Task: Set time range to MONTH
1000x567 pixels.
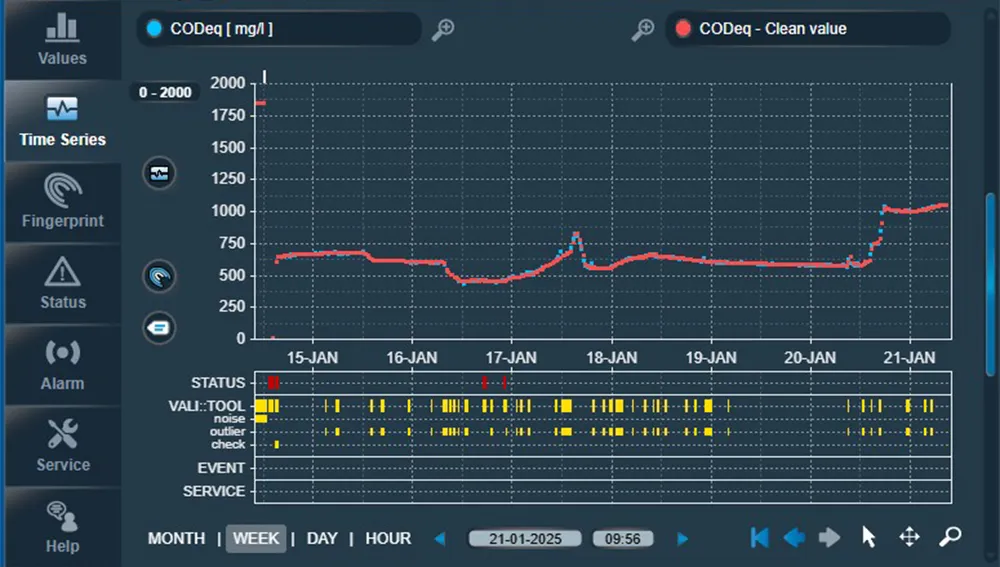Action: point(176,538)
